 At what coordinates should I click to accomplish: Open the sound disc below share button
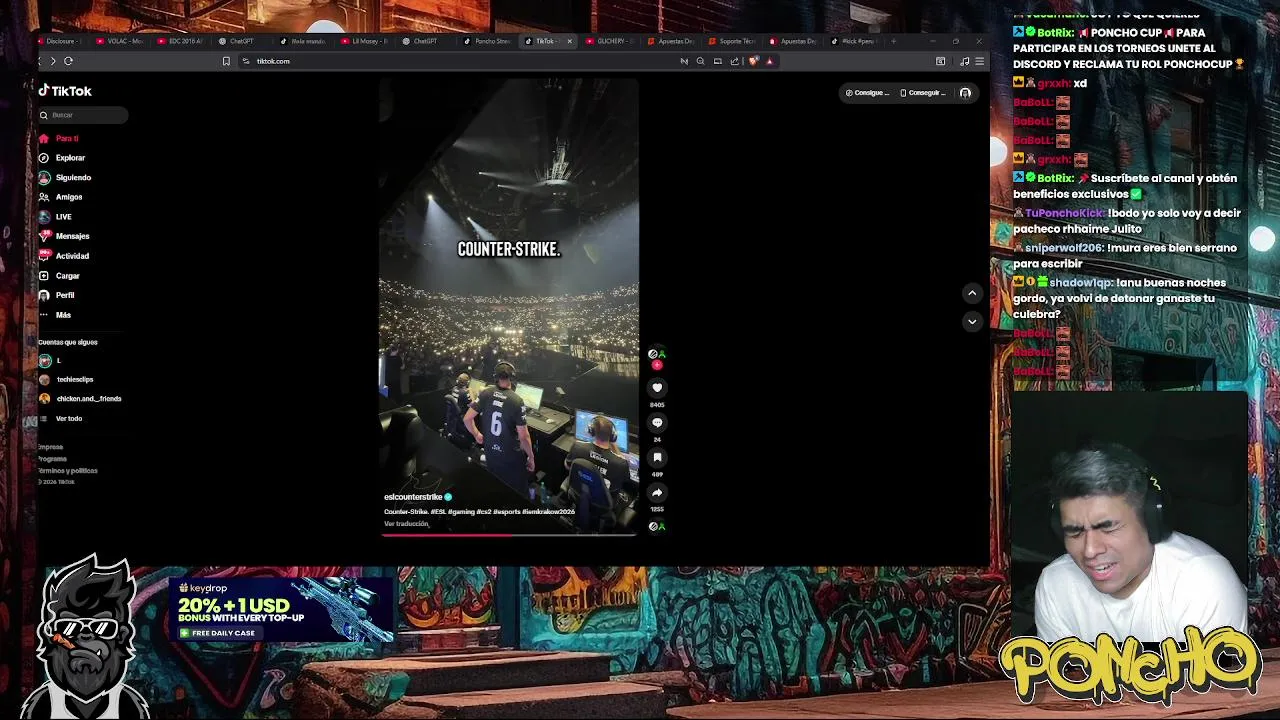pos(656,526)
